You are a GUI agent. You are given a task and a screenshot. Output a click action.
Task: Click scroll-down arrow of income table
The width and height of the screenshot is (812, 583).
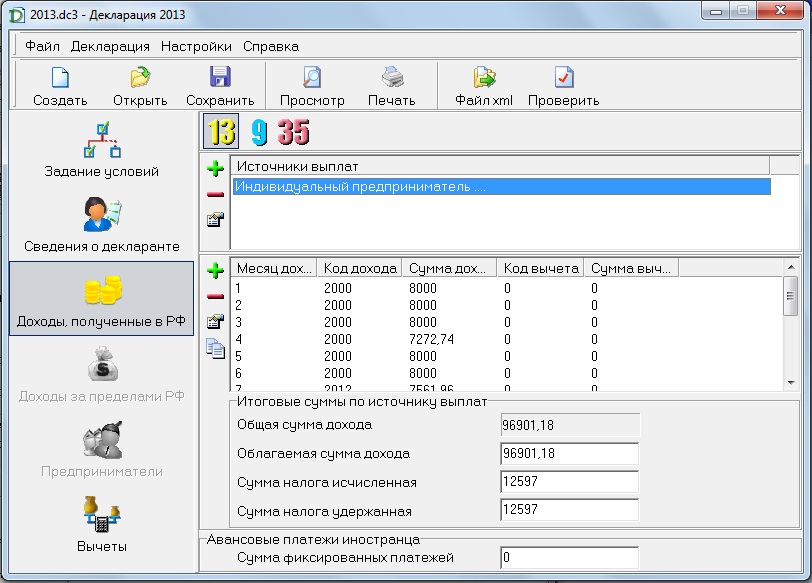[791, 383]
